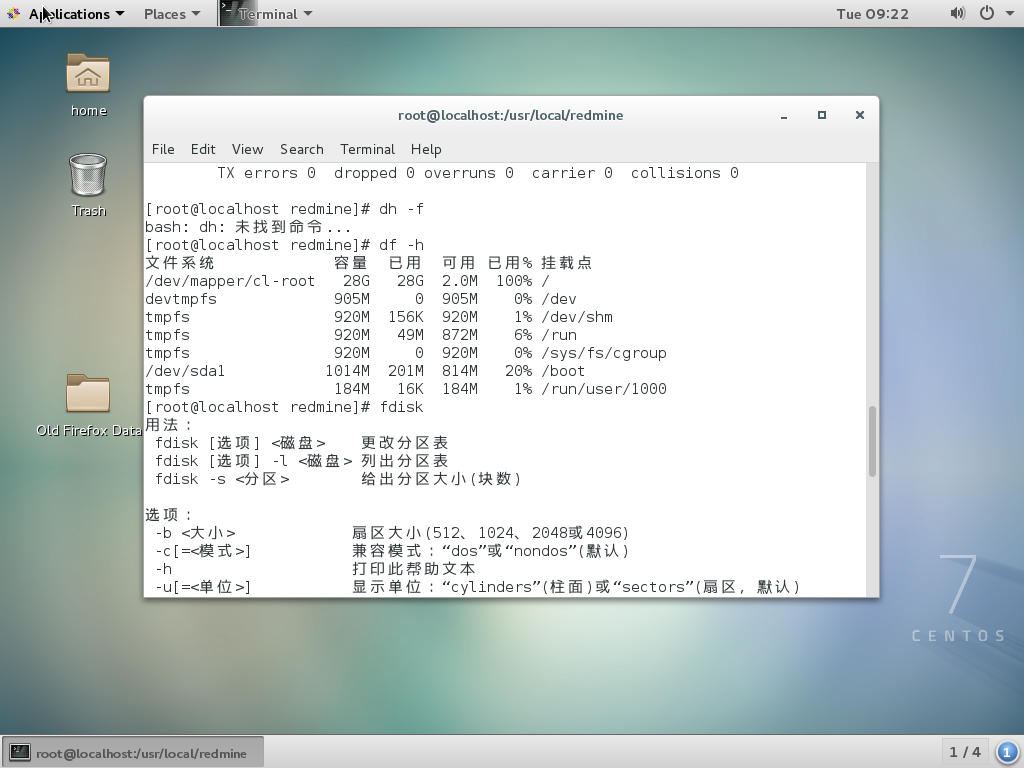Select root@localhost taskbar window button
The image size is (1024, 768).
tap(133, 753)
